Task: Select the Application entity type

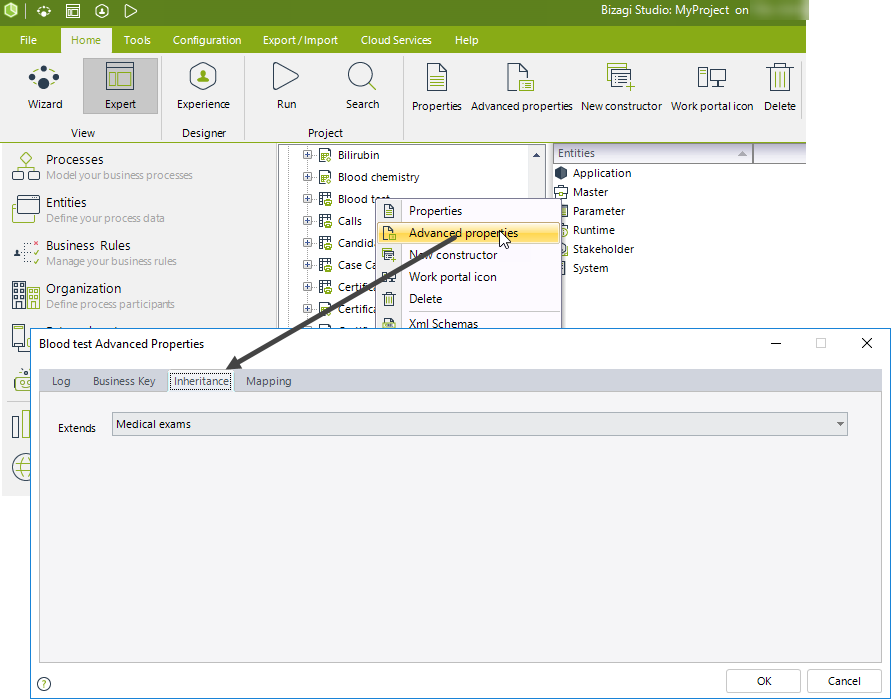Action: click(602, 173)
